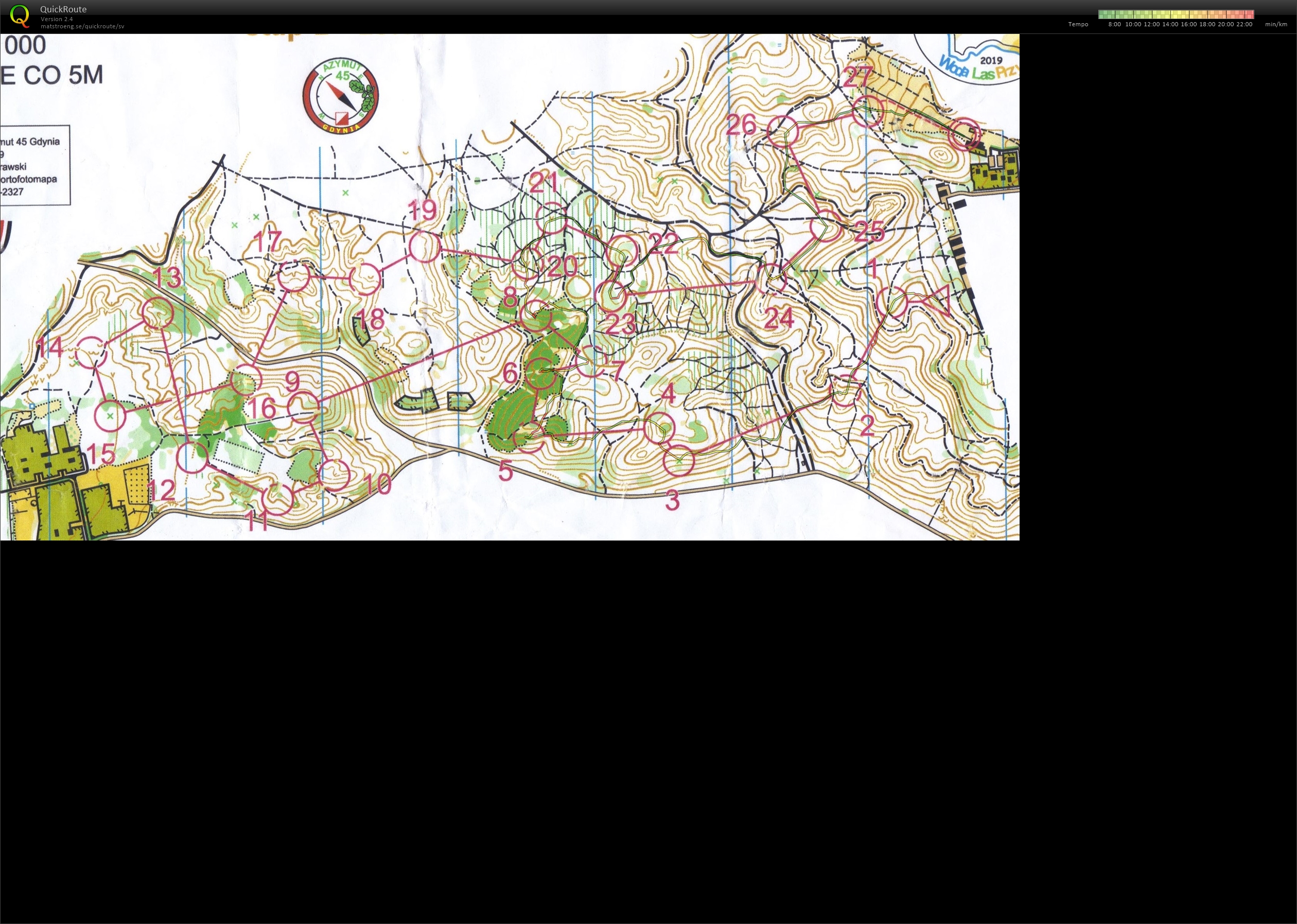Click control number 3 label
The image size is (1297, 924).
click(x=672, y=500)
